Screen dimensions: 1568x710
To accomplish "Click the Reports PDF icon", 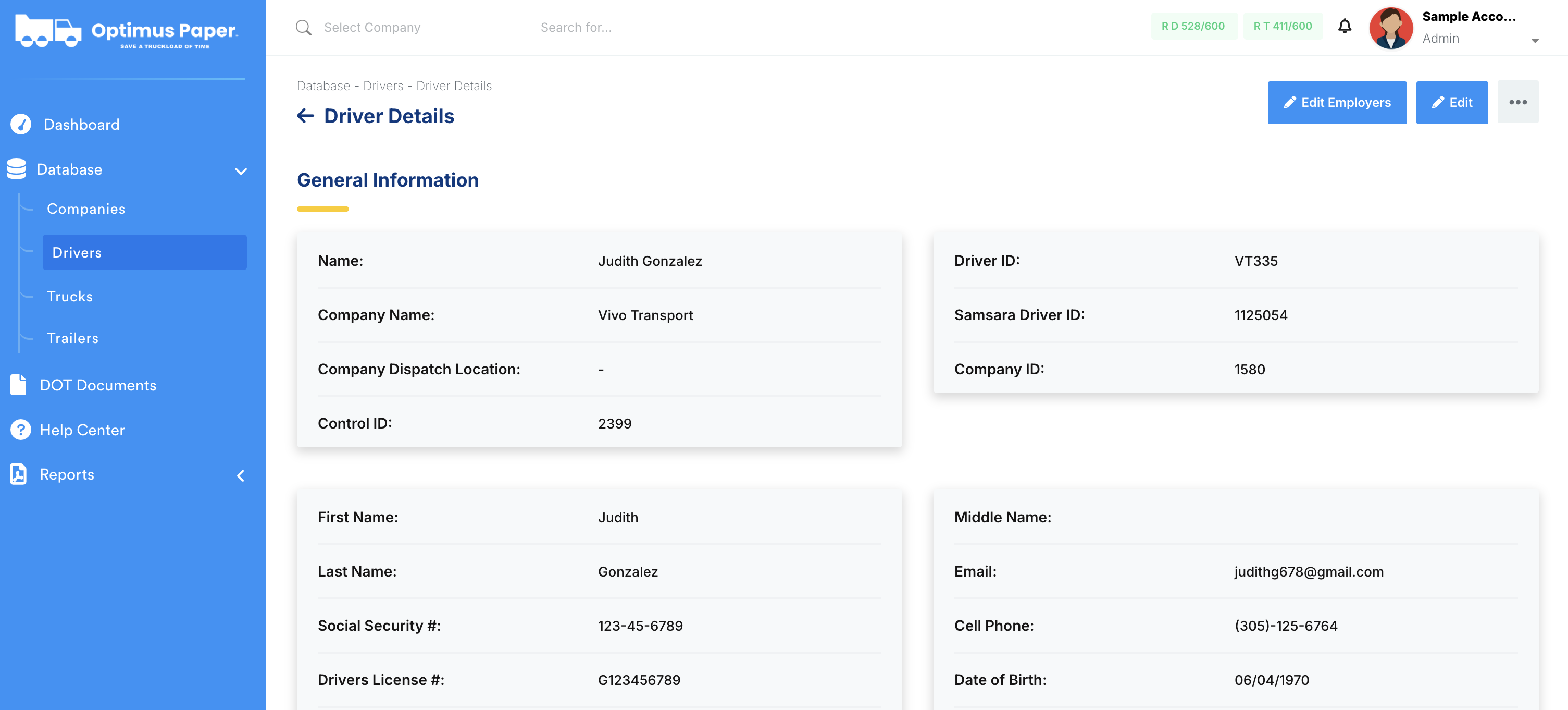I will [x=18, y=474].
